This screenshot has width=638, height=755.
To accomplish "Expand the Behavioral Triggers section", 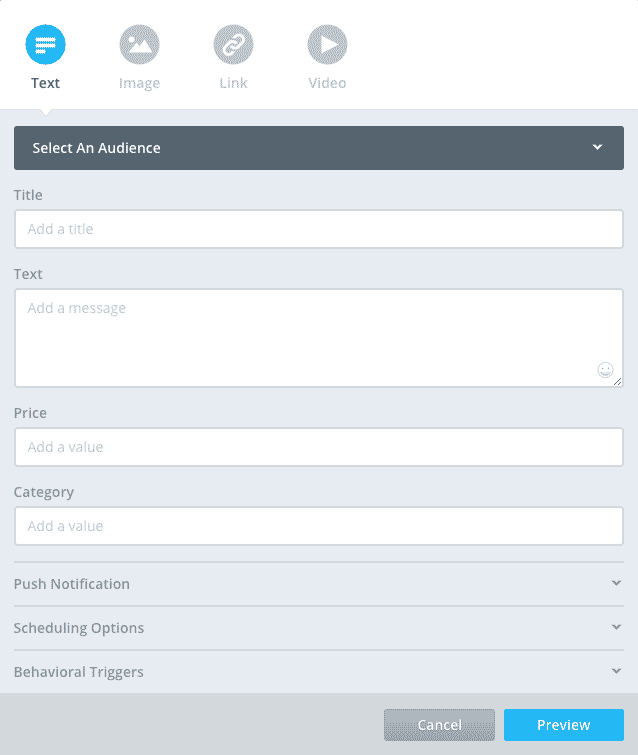I will (318, 672).
